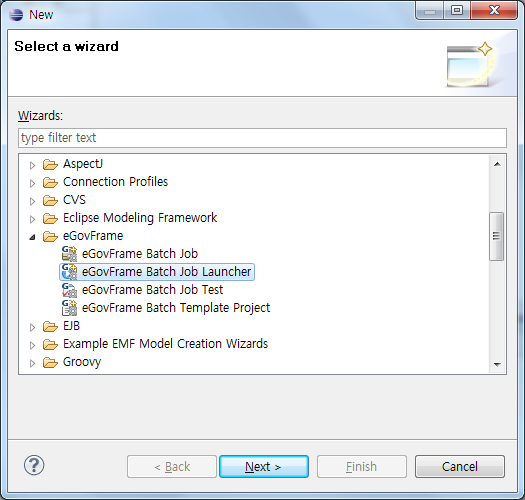This screenshot has width=525, height=500.
Task: Click the wizard list scrollbar thumb
Action: [496, 236]
